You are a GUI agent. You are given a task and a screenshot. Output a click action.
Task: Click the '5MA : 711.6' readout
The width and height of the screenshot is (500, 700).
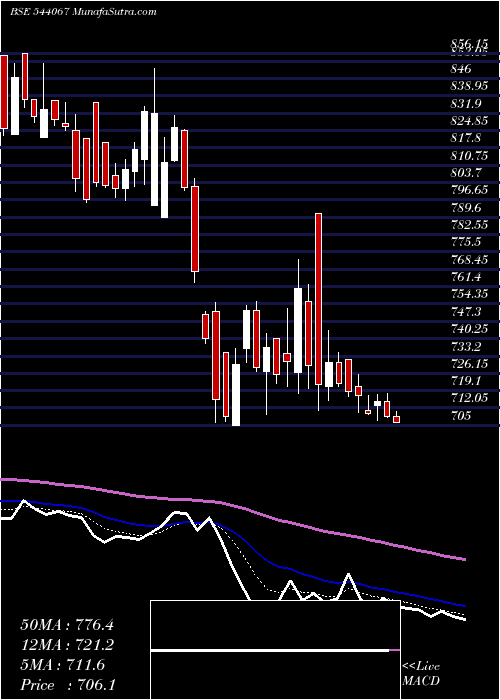click(62, 665)
